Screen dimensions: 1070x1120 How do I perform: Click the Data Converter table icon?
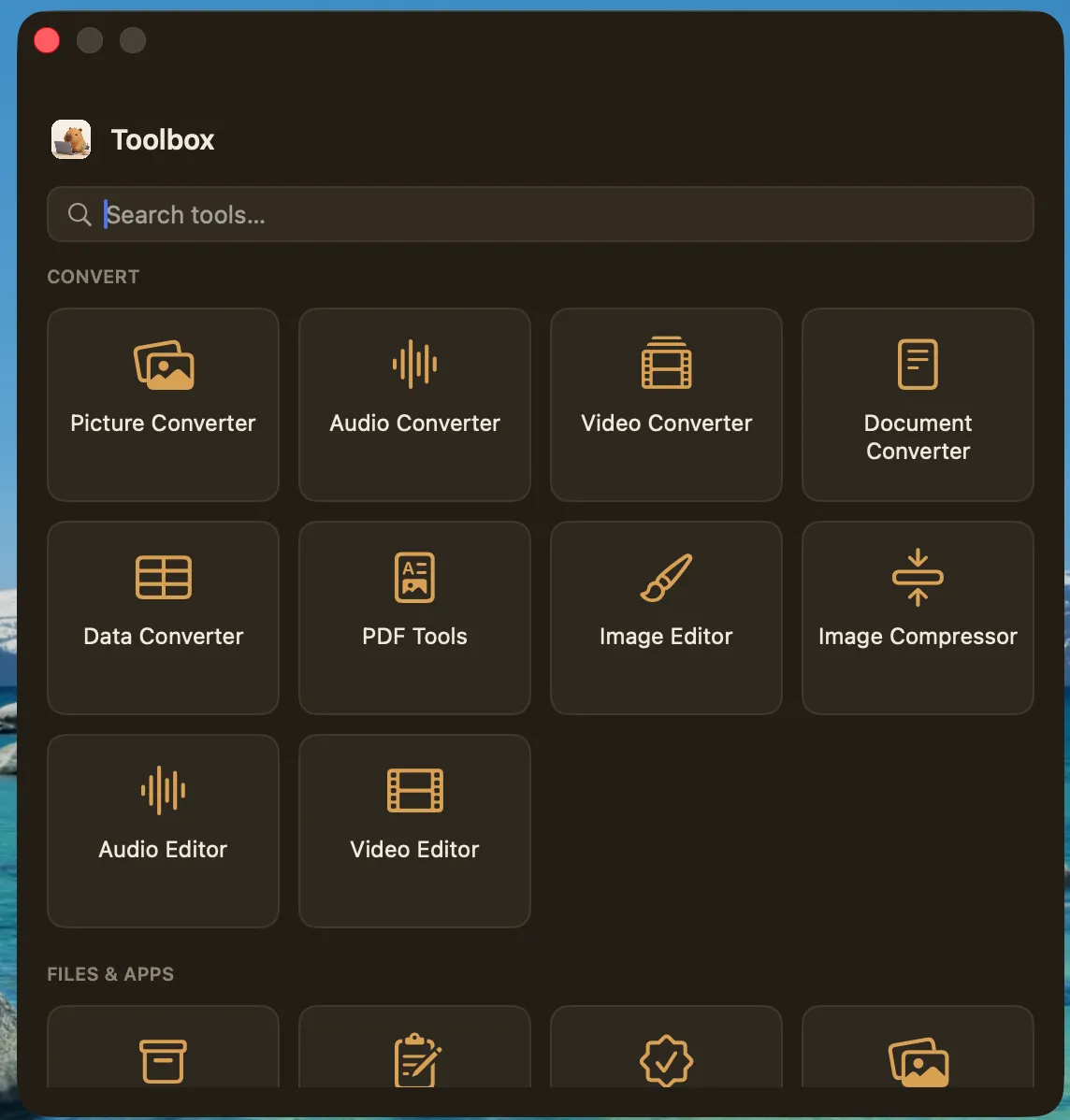point(164,577)
